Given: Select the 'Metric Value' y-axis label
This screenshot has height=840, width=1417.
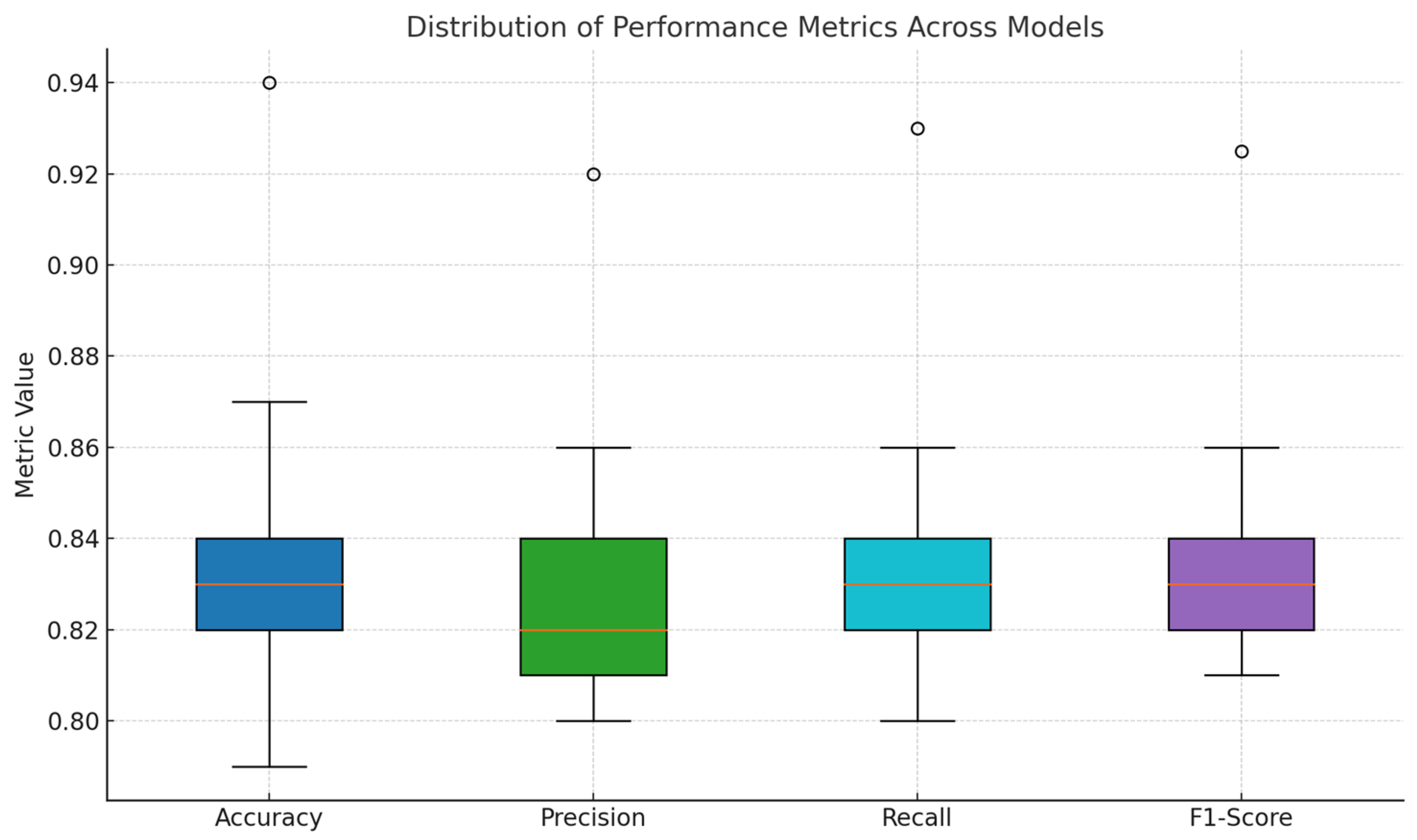Looking at the screenshot, I should [x=25, y=425].
